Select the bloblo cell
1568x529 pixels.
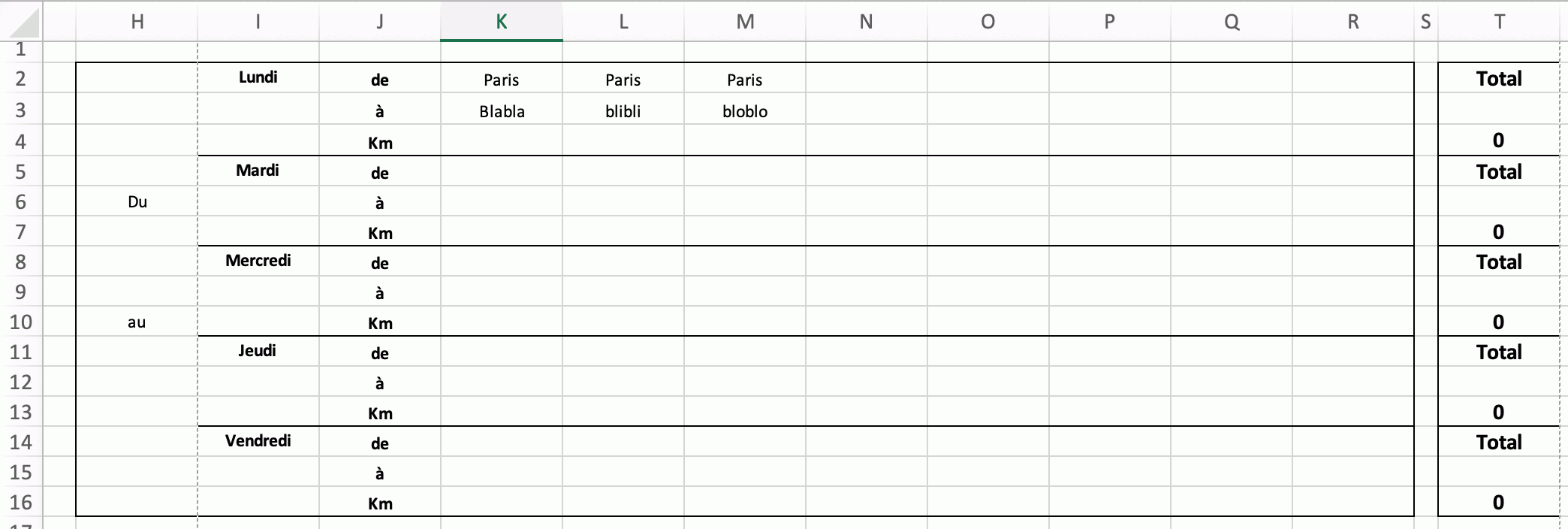(745, 112)
